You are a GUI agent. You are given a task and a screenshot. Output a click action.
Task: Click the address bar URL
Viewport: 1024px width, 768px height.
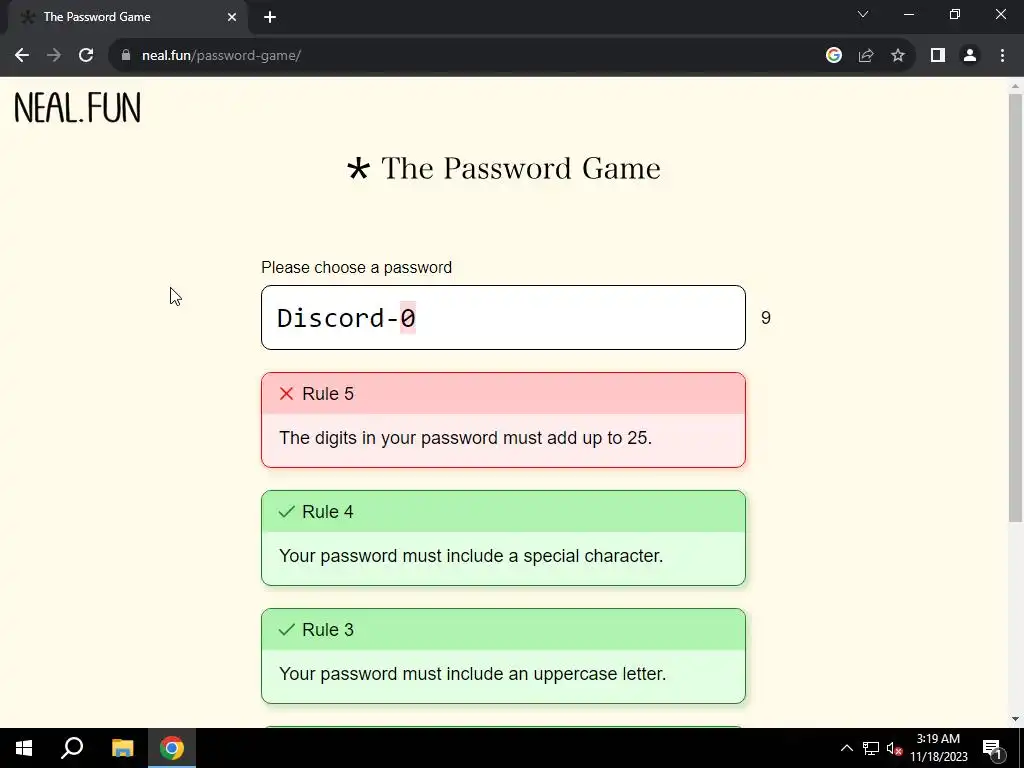(221, 56)
